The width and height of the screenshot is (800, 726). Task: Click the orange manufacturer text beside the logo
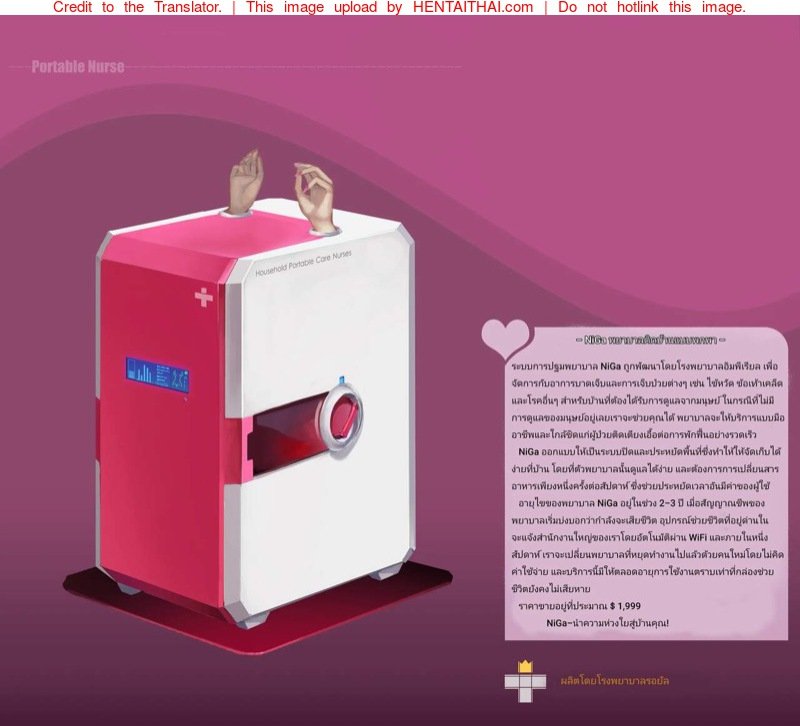pos(614,681)
